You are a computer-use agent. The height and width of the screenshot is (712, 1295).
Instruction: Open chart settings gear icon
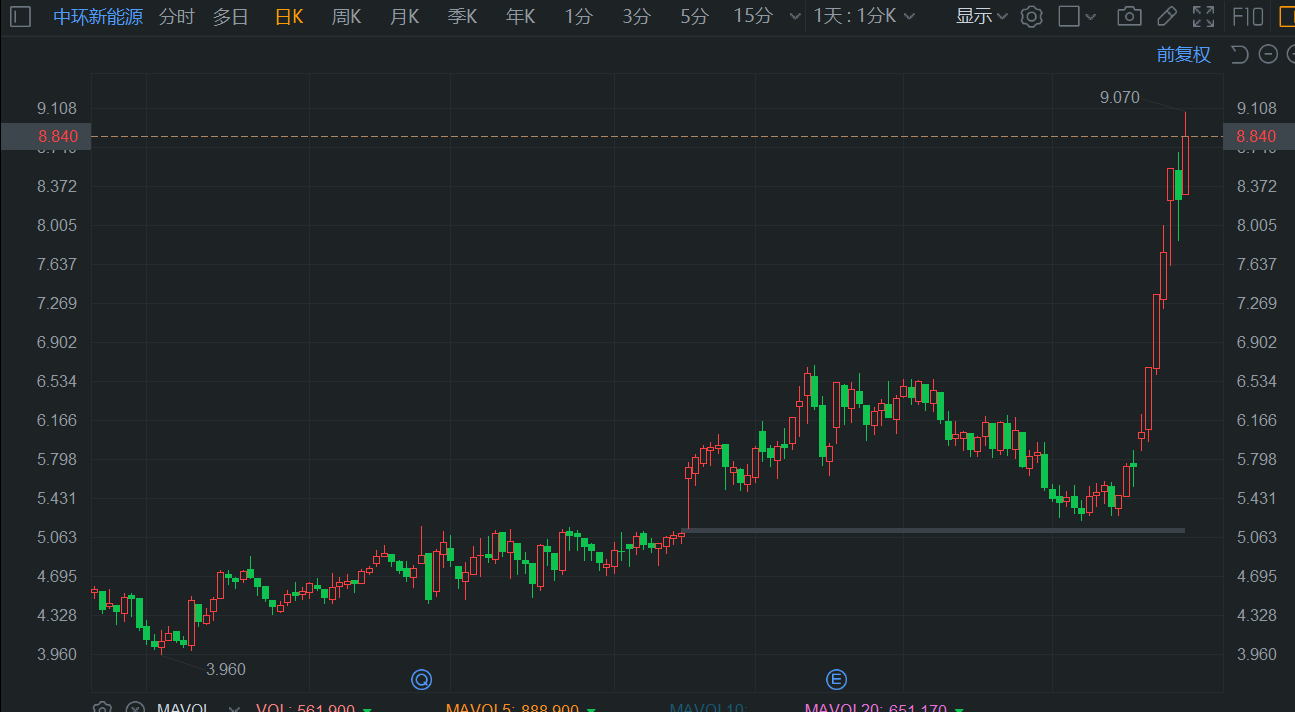tap(1032, 16)
